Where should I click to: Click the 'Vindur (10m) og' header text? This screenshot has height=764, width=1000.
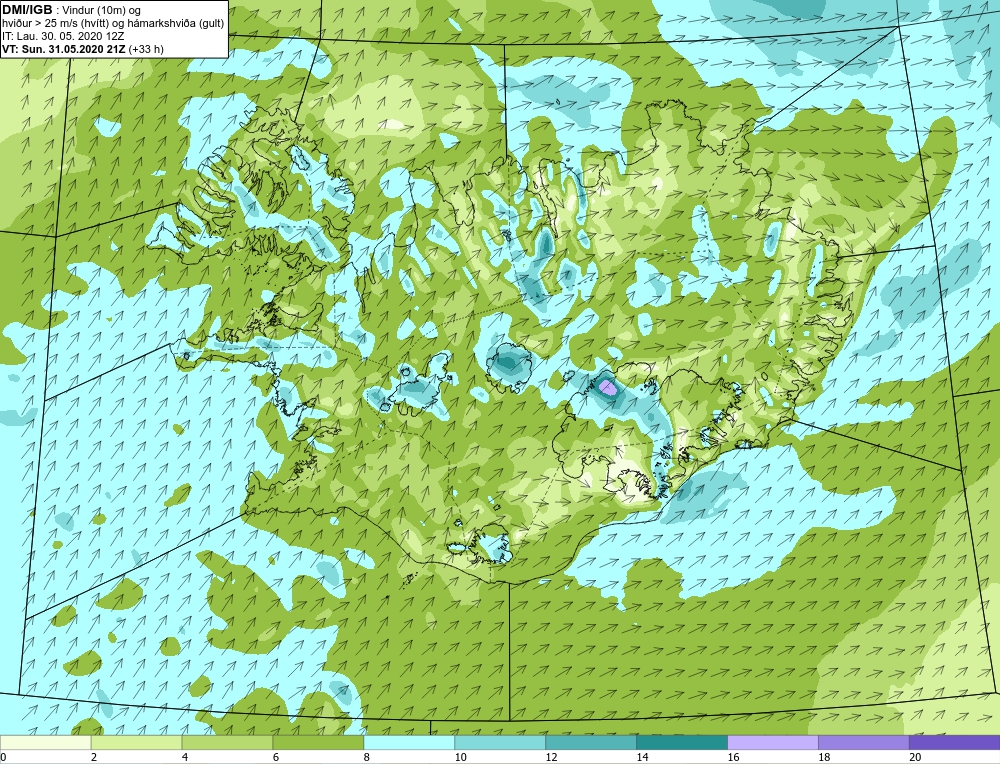point(103,10)
